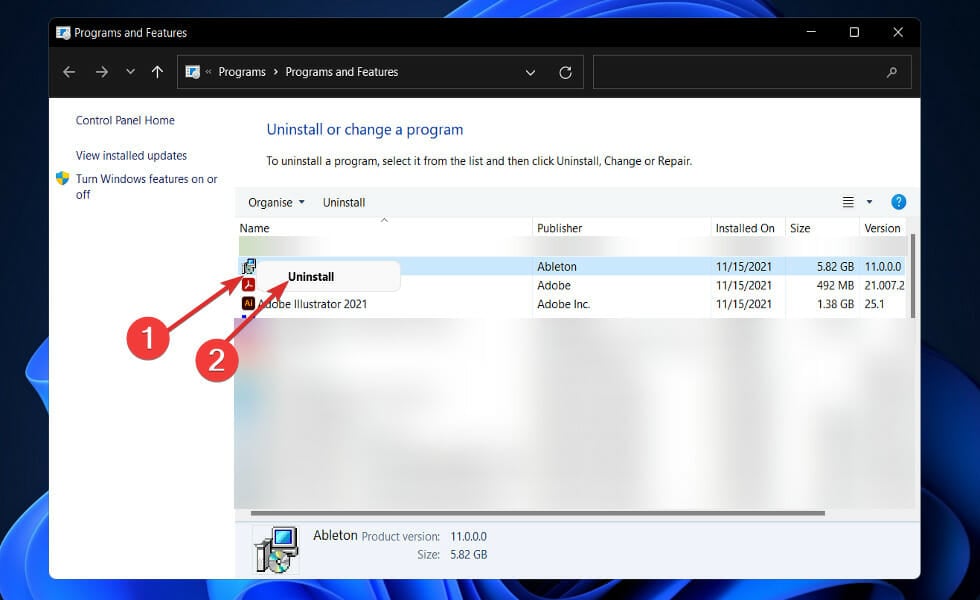Select Programs and Features breadcrumb
Image resolution: width=980 pixels, height=600 pixels.
342,72
